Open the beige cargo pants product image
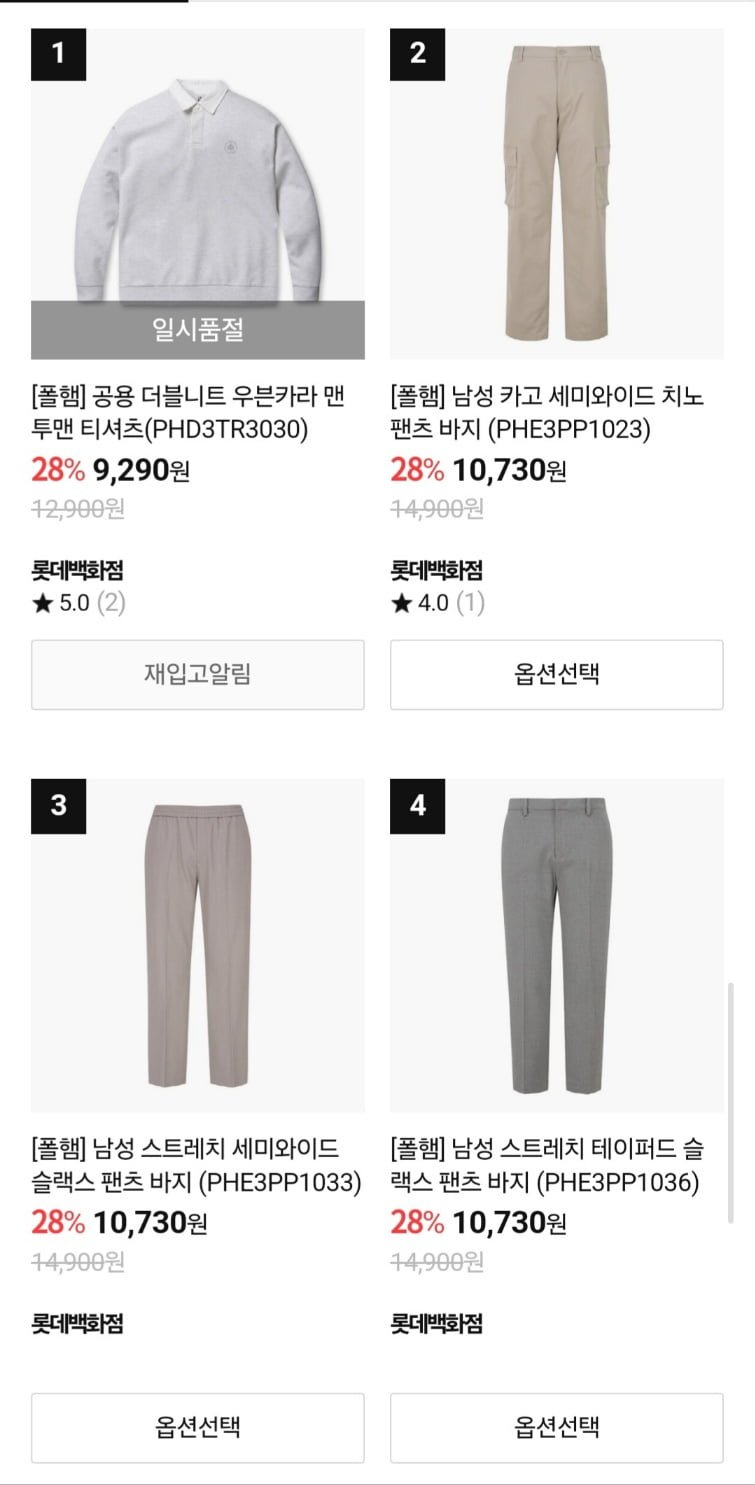This screenshot has width=755, height=1485. tap(556, 193)
